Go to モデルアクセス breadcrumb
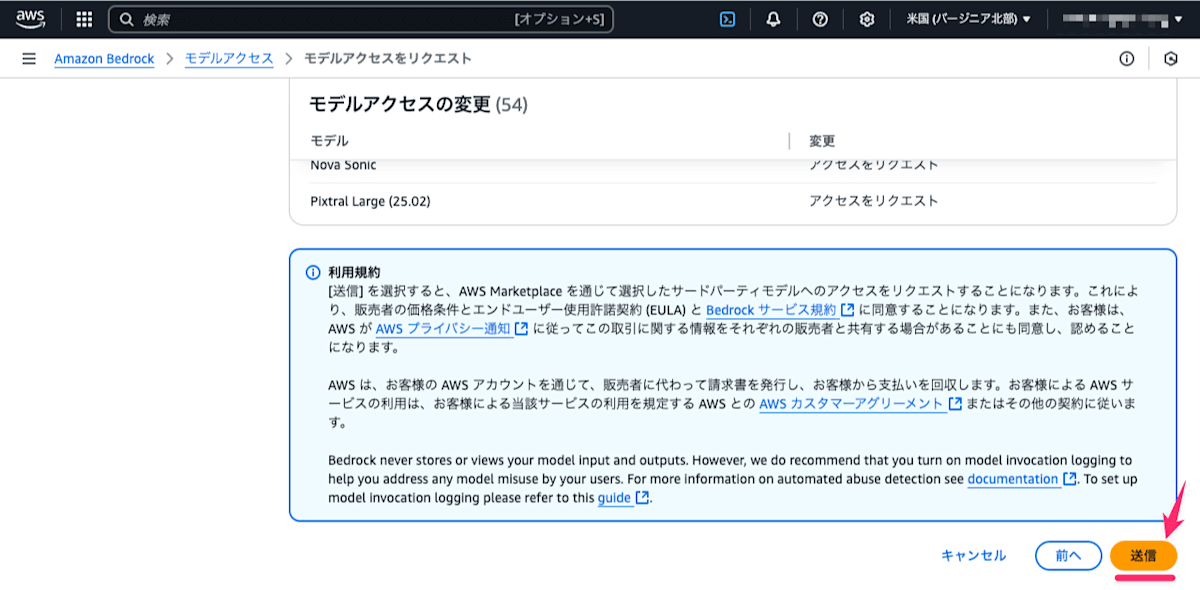1200x590 pixels. click(229, 59)
